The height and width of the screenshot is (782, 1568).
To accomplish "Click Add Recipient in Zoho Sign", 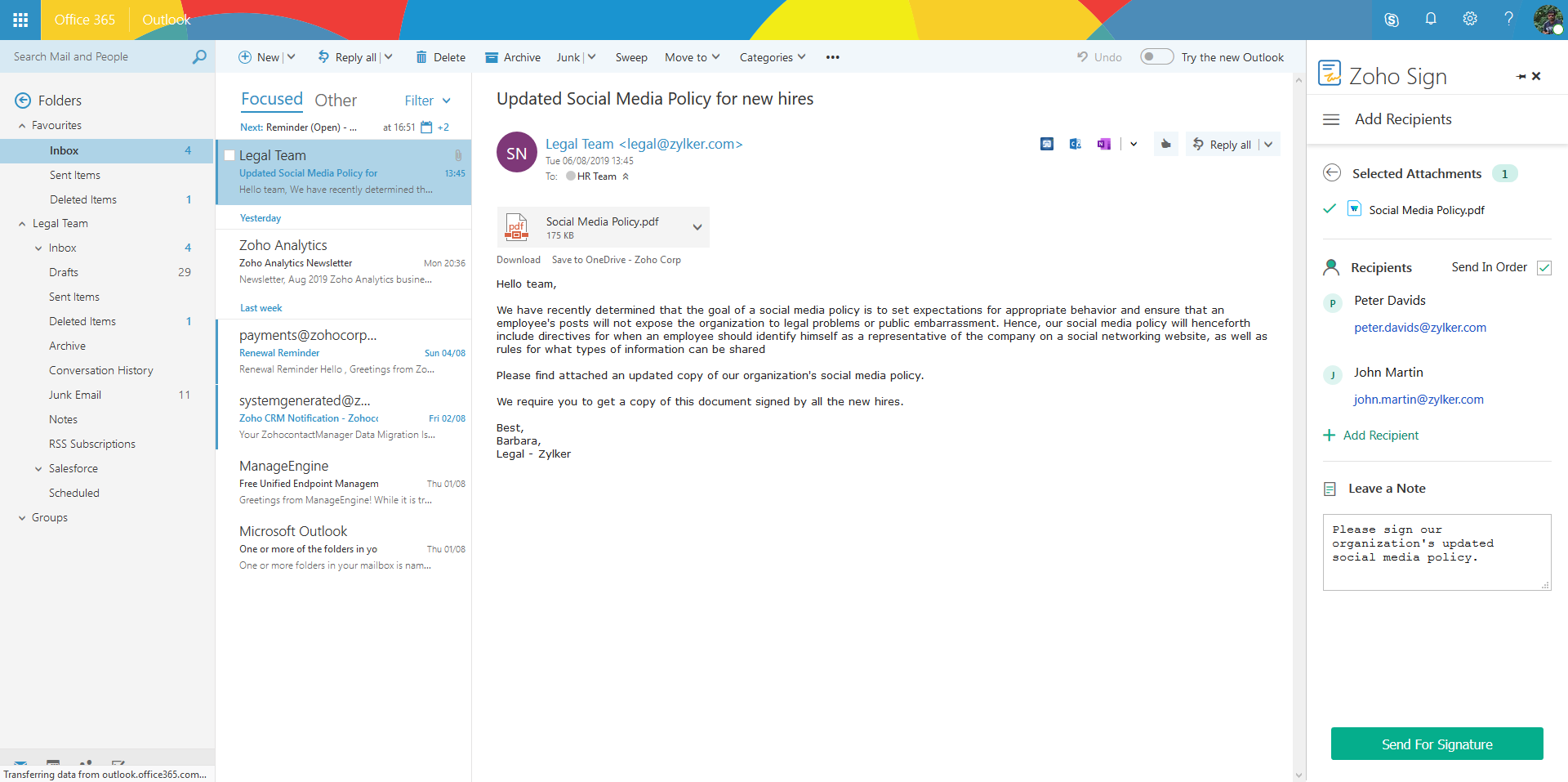I will tap(1371, 436).
